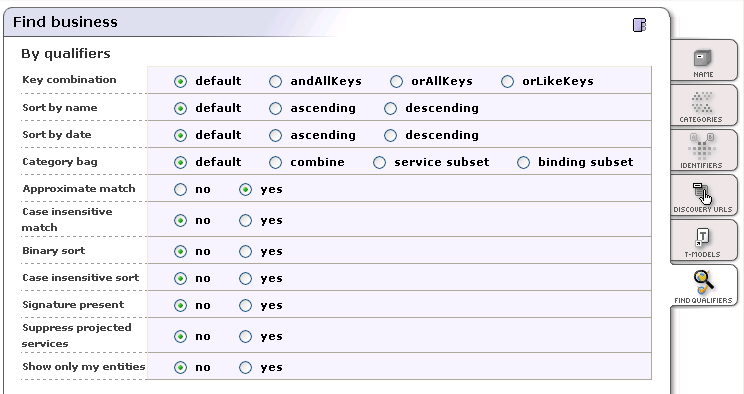Click the FIND QUALIFIERS tab label
The image size is (744, 394).
tap(703, 300)
